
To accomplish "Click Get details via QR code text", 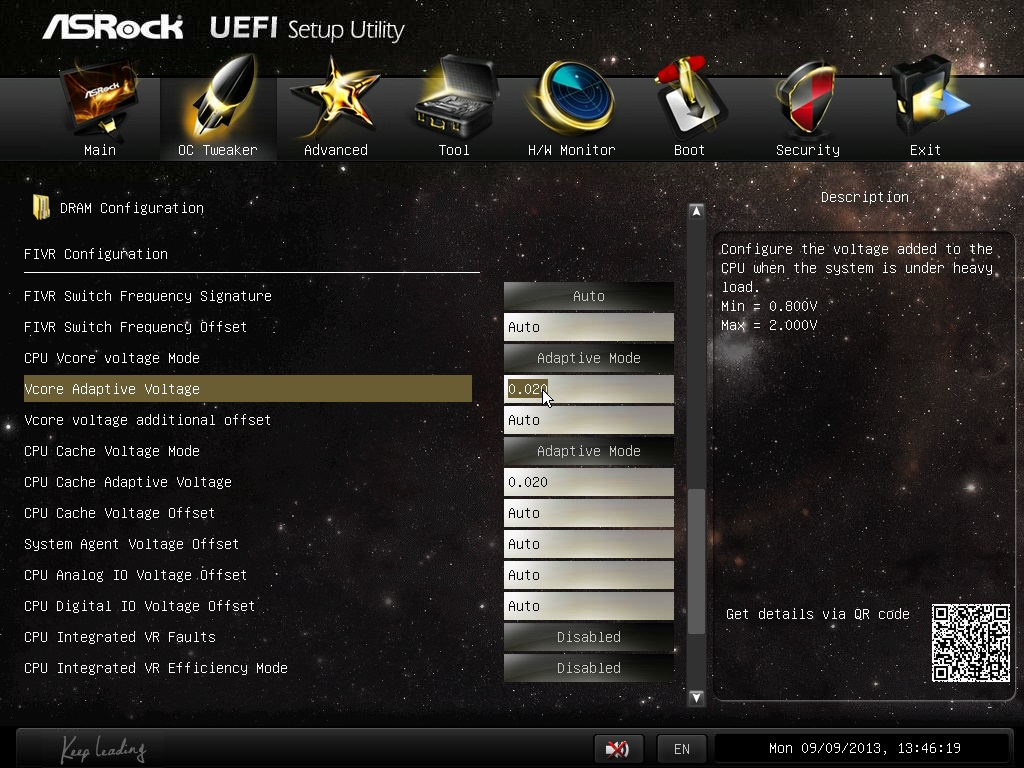I will click(818, 614).
